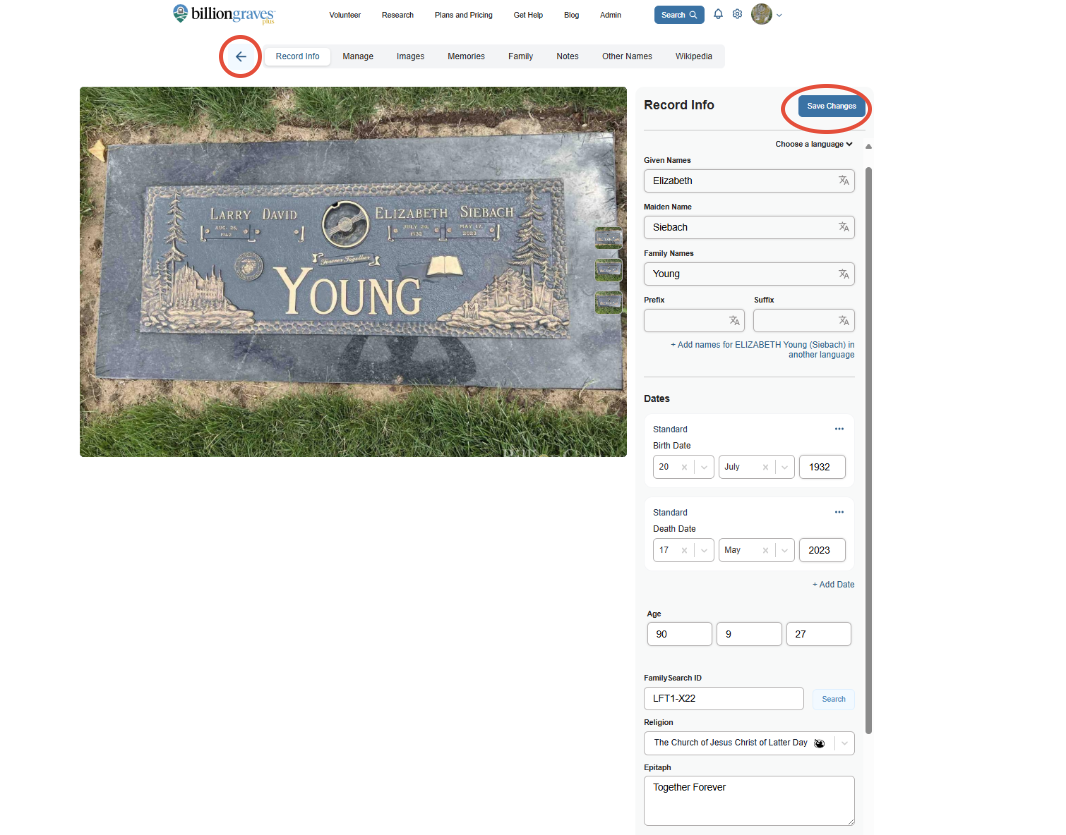Click the Young headstone photo
The image size is (1066, 835).
[x=353, y=272]
